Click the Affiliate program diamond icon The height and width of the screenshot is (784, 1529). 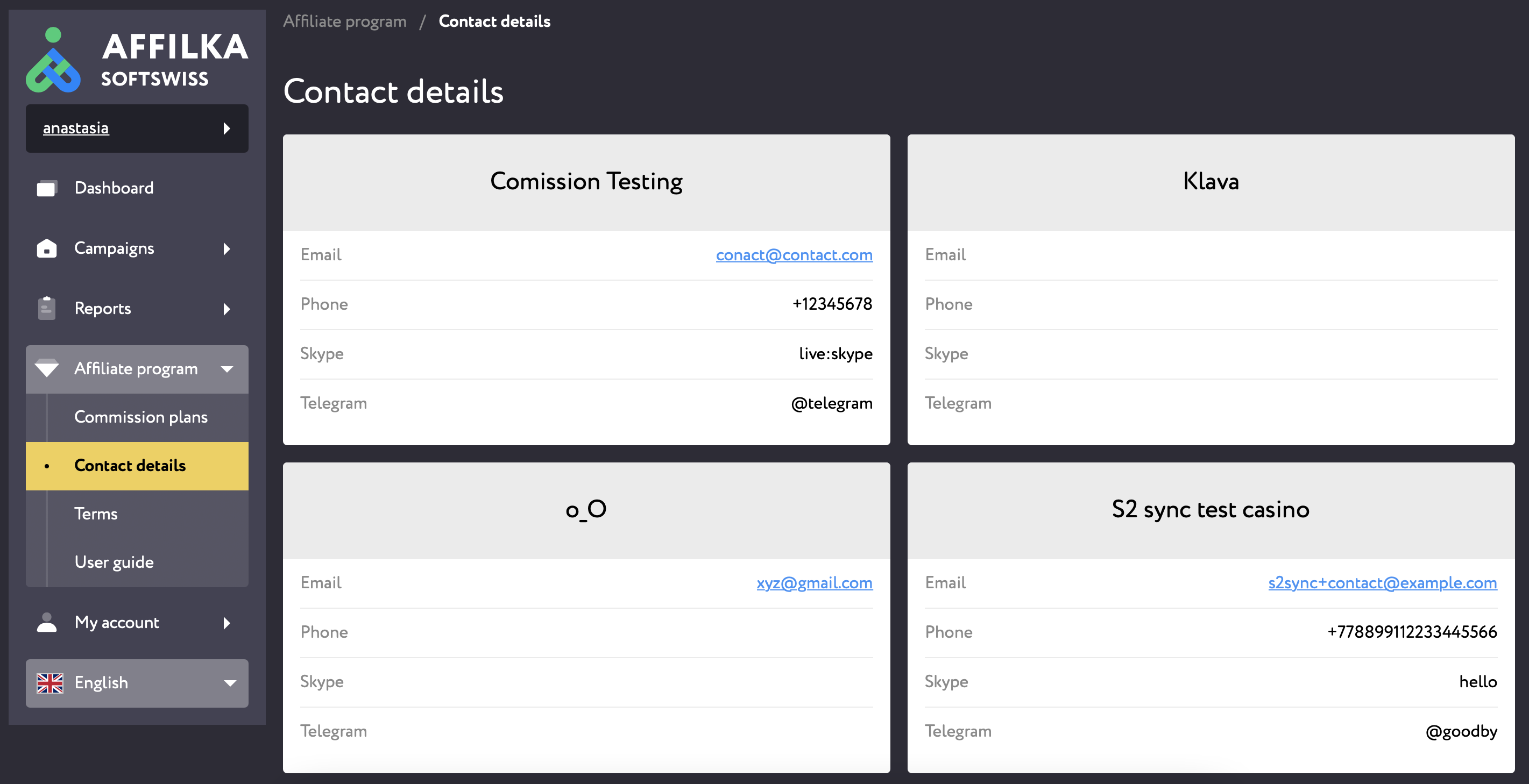click(47, 368)
